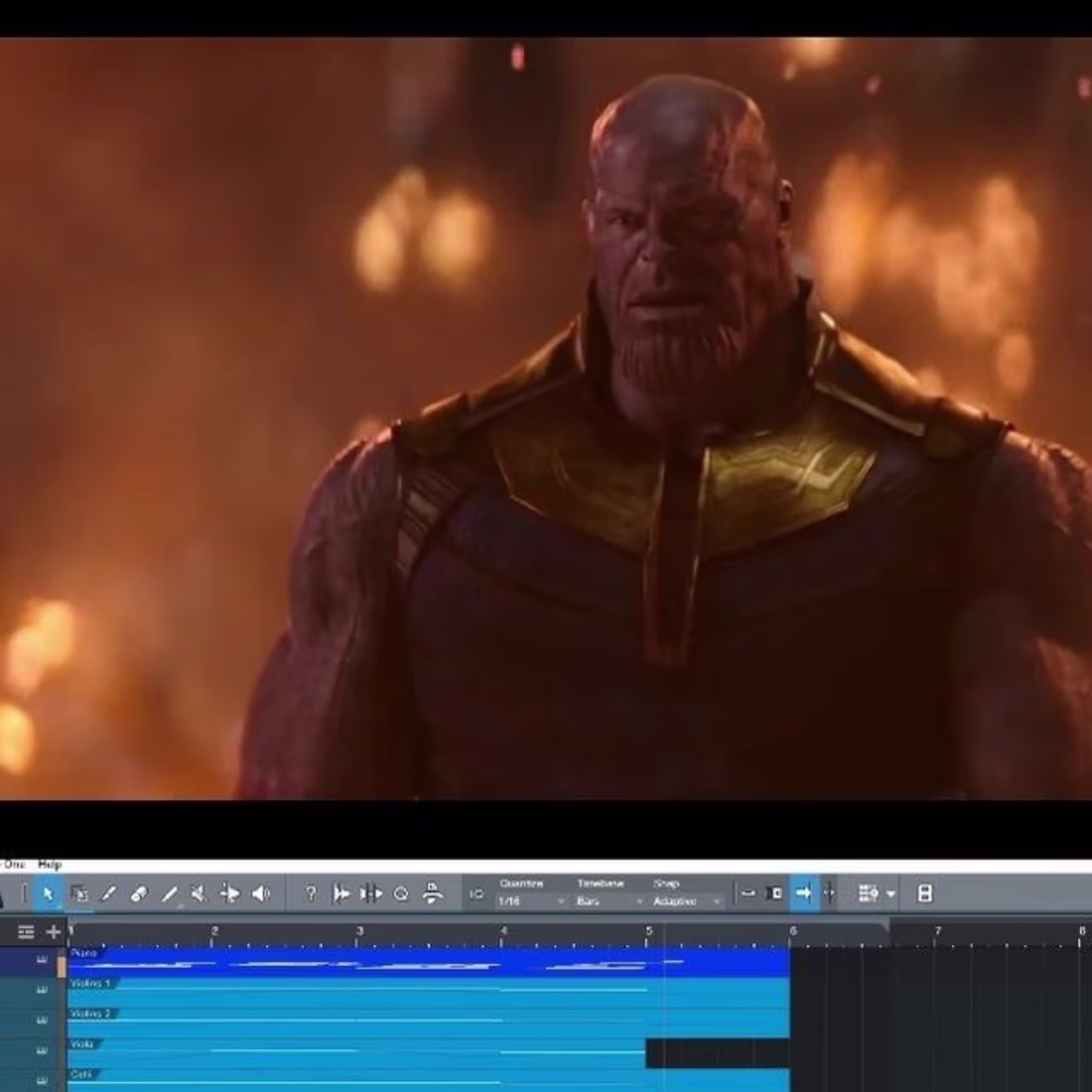
Task: Open the track list panel icon
Action: [26, 931]
